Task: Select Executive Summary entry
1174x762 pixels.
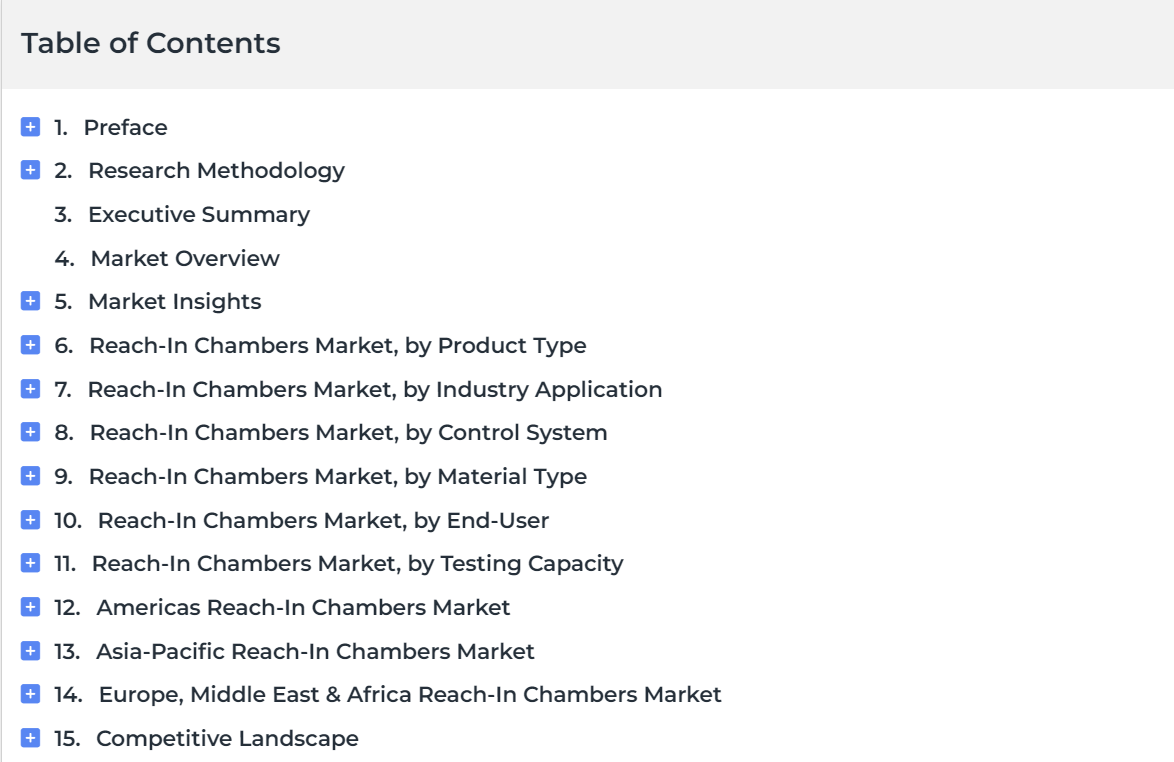Action: pyautogui.click(x=182, y=215)
